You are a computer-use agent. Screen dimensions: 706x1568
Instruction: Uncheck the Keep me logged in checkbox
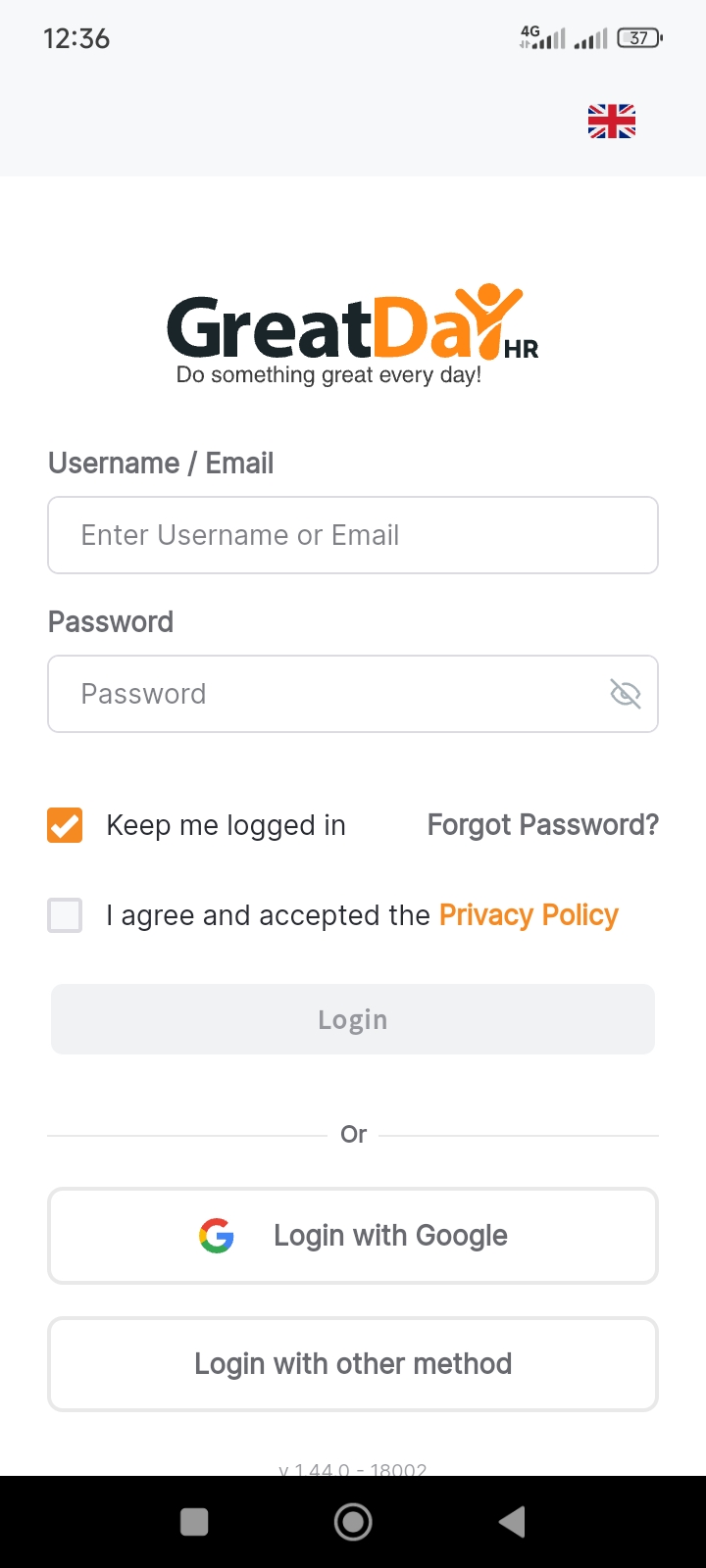point(65,825)
